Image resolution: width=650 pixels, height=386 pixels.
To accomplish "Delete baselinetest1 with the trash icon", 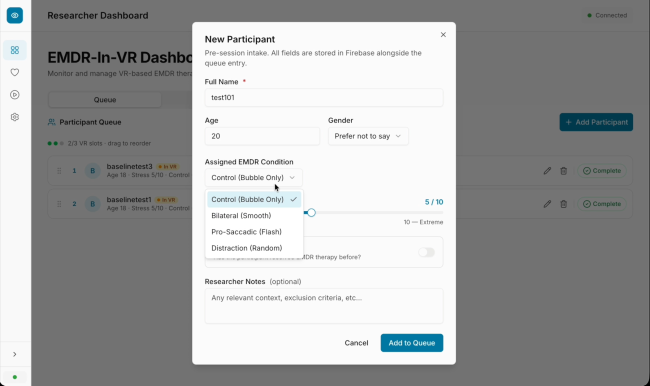I will 563,204.
